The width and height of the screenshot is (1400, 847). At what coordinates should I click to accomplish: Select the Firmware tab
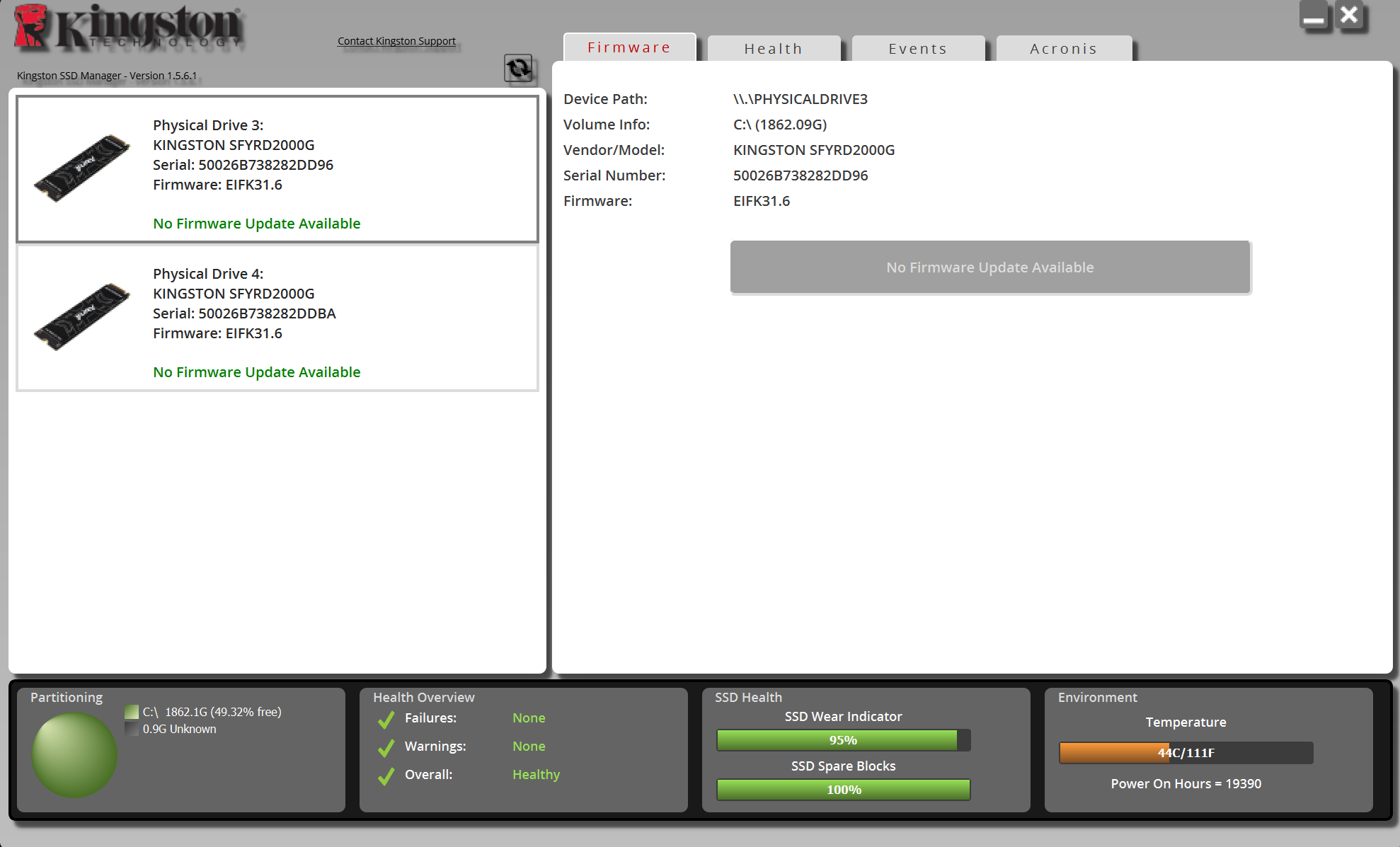tap(629, 47)
